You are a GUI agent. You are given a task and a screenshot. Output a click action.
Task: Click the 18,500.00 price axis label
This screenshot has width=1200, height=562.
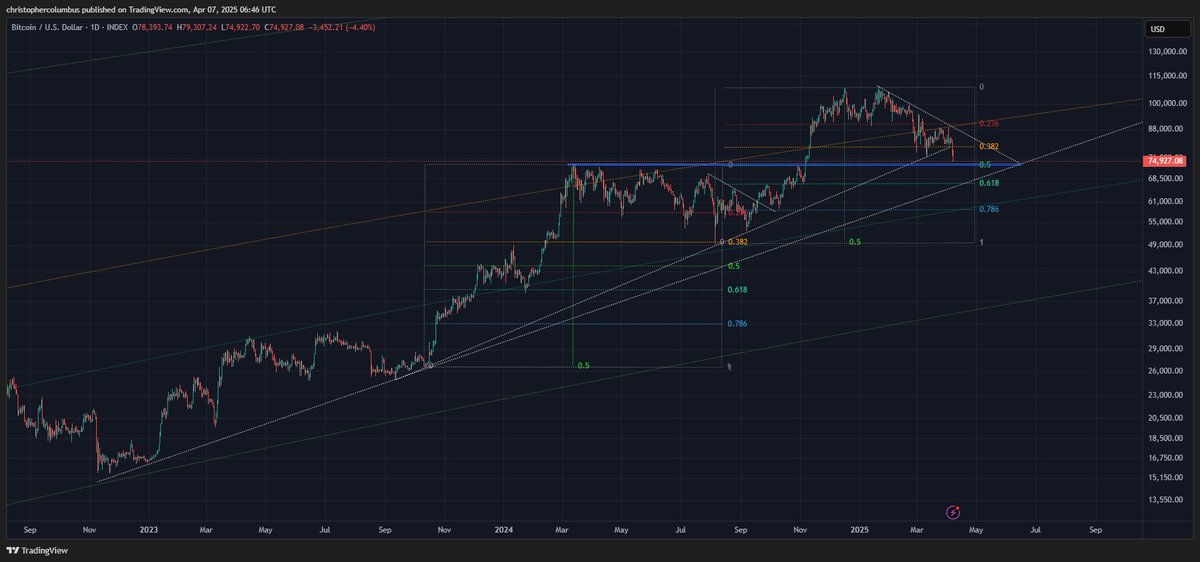pos(1165,438)
